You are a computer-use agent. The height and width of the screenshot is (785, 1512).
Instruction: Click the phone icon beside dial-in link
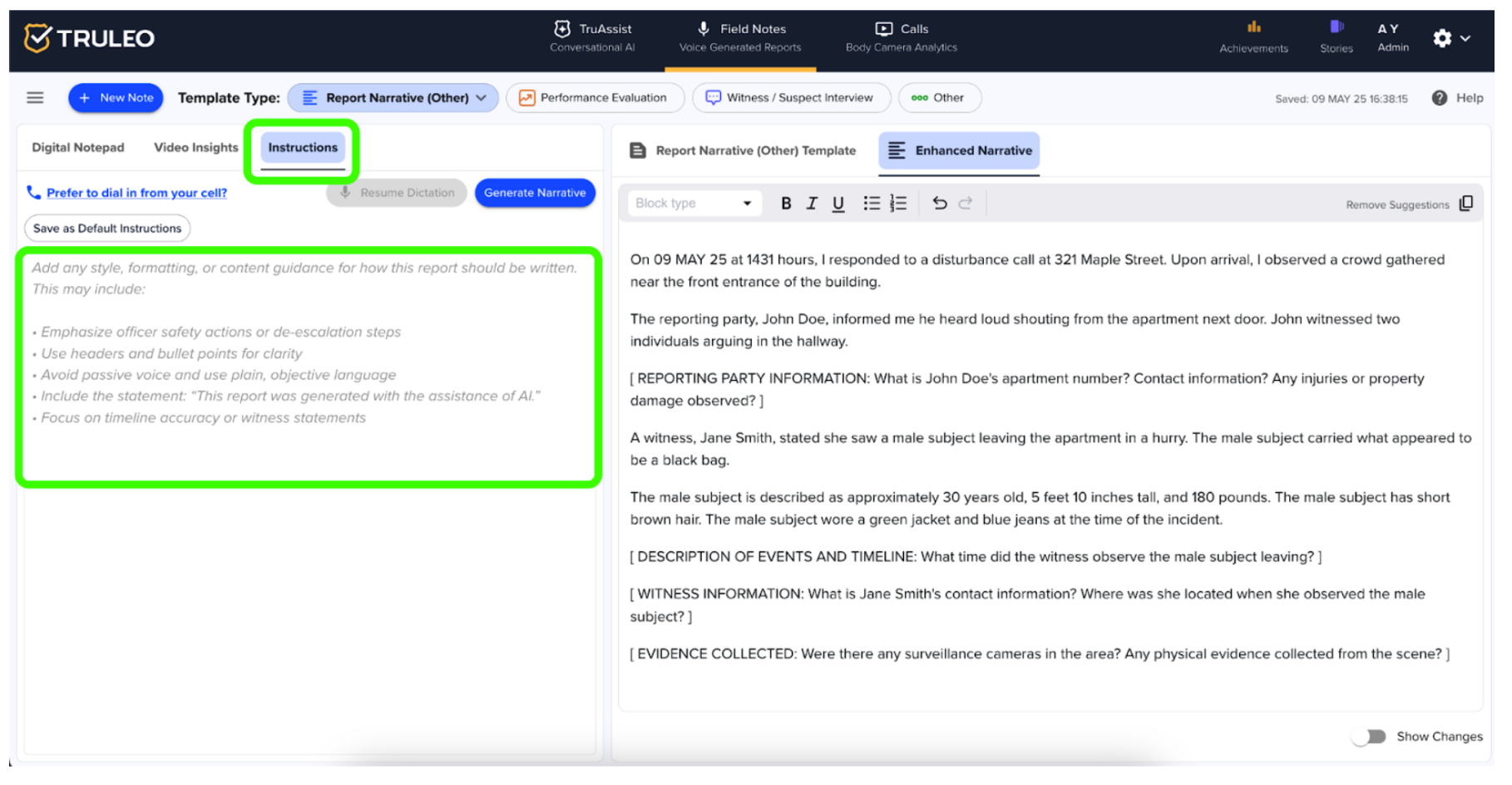coord(33,192)
